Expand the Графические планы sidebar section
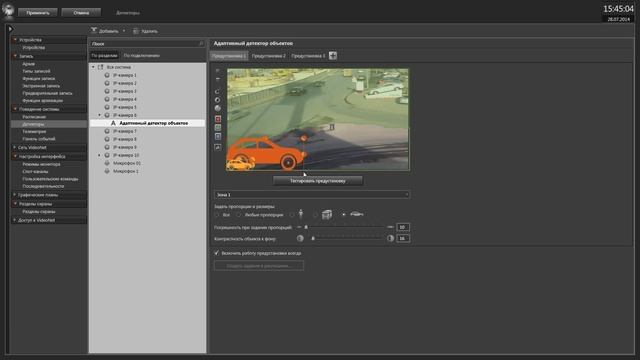This screenshot has height=360, width=640. [15, 195]
